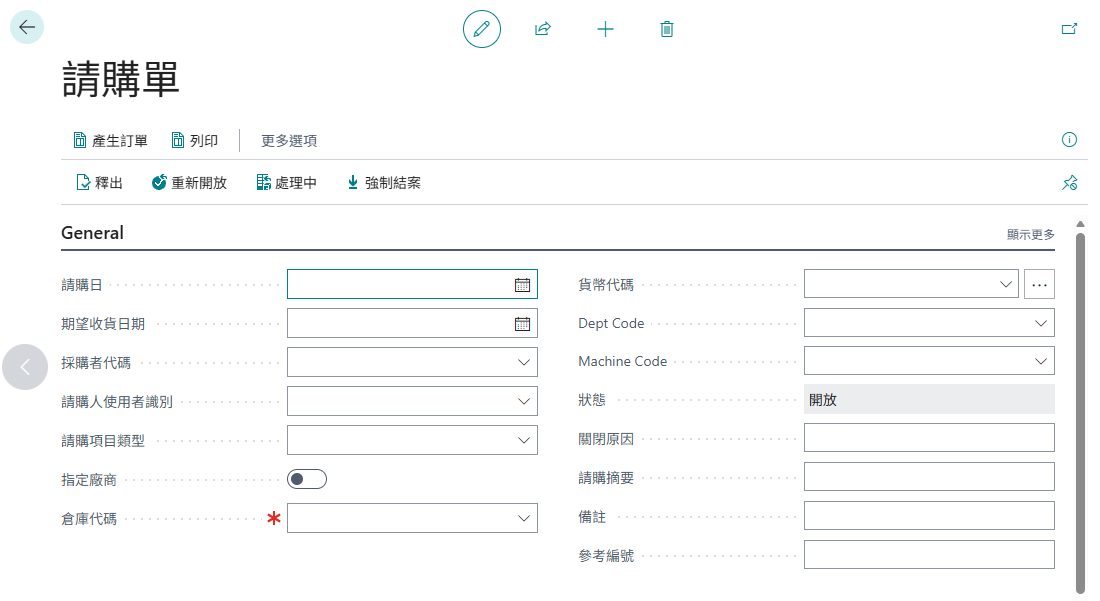Viewport: 1100px width, 601px height.
Task: Click the back arrow button
Action: (27, 27)
